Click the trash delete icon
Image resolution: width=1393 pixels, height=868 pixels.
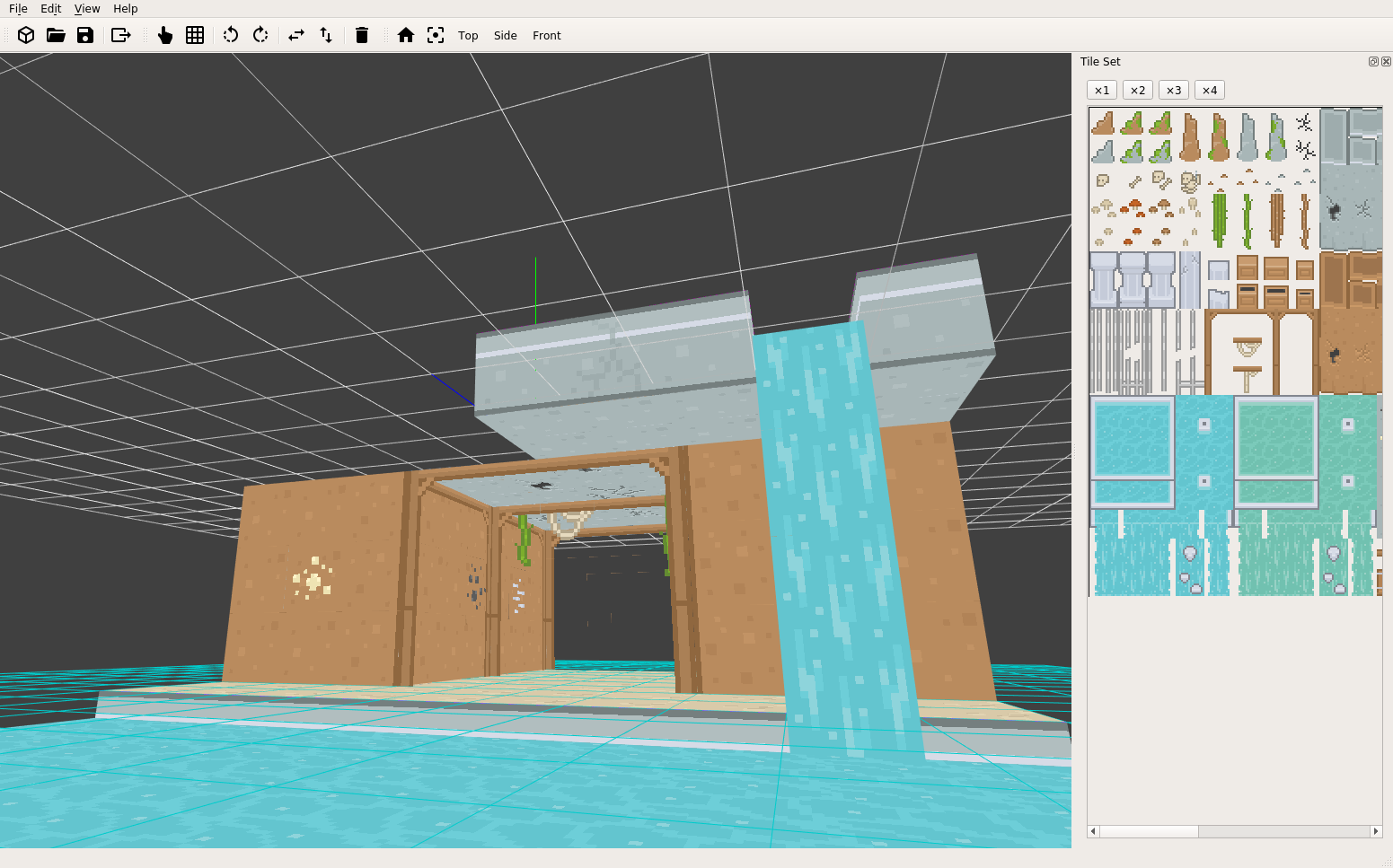(x=362, y=35)
